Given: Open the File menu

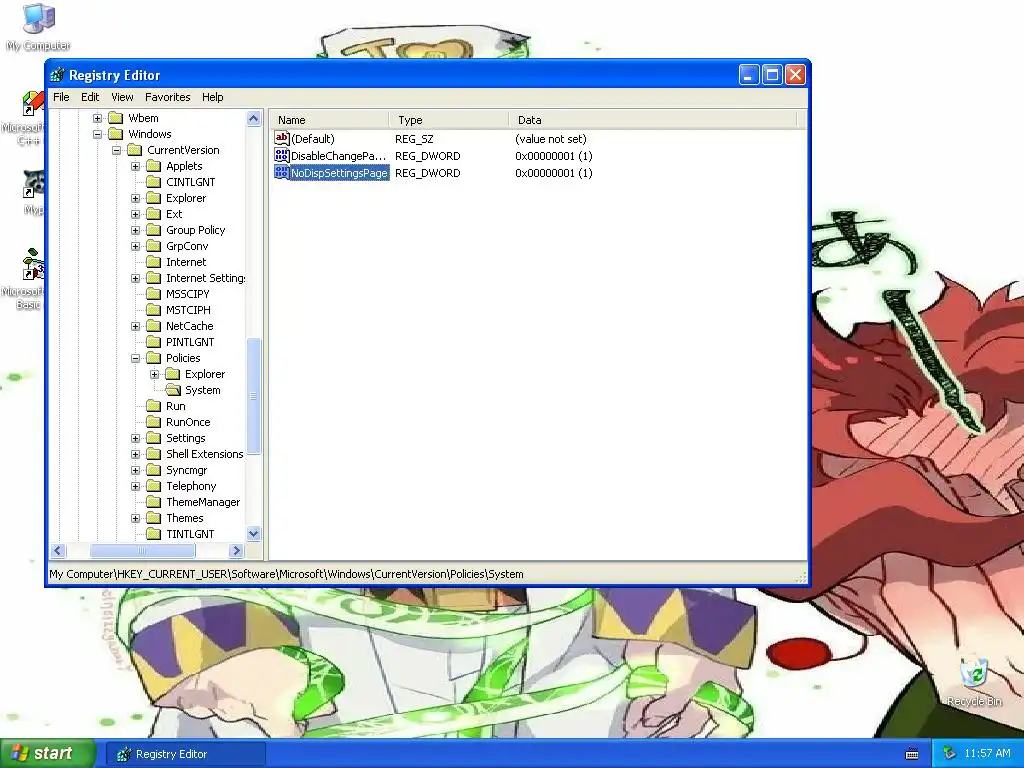Looking at the screenshot, I should pyautogui.click(x=61, y=97).
